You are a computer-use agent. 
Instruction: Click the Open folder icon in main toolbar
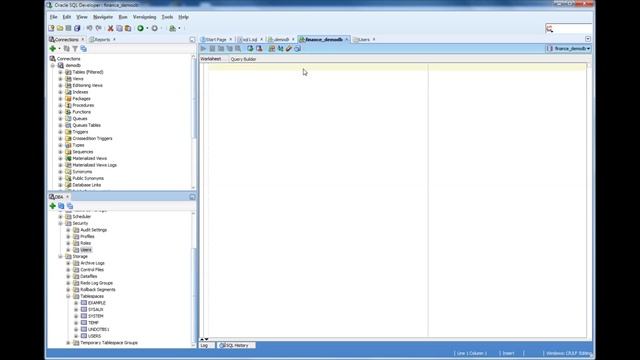point(60,28)
